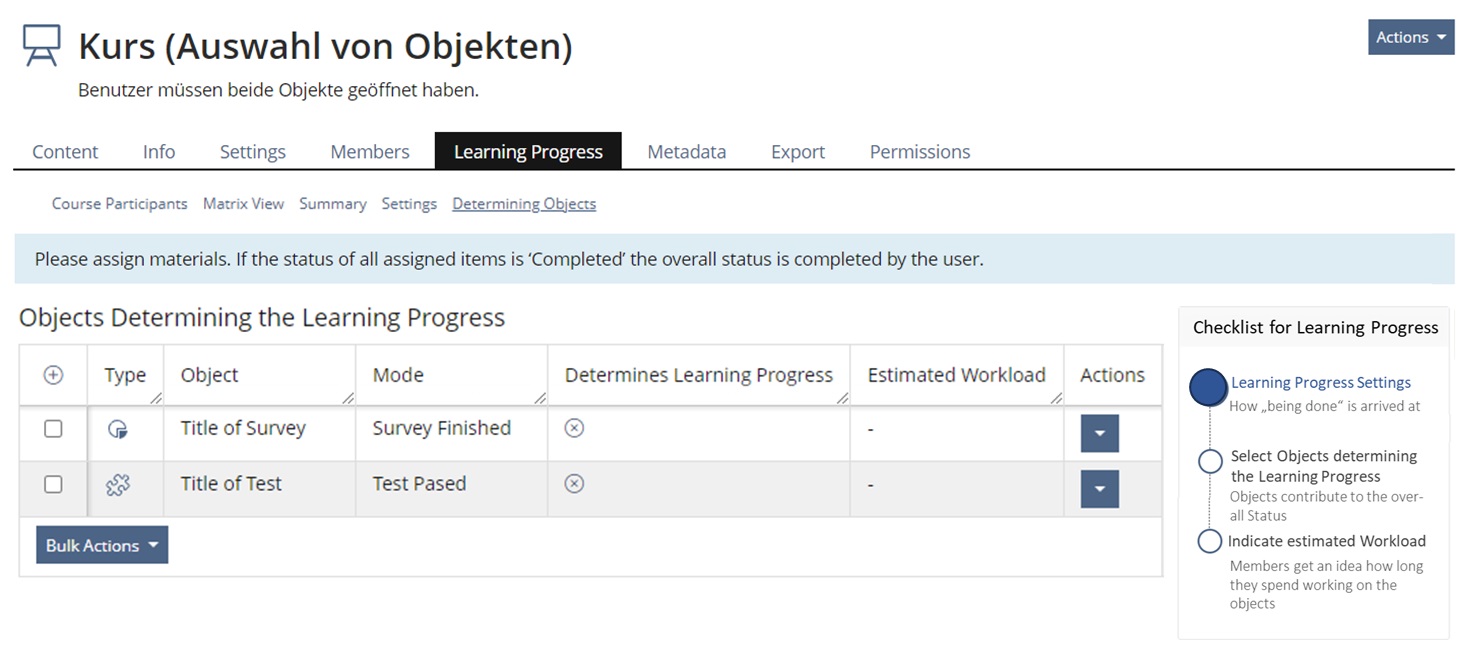Click the Select Objects step circle in checklist

tap(1210, 461)
